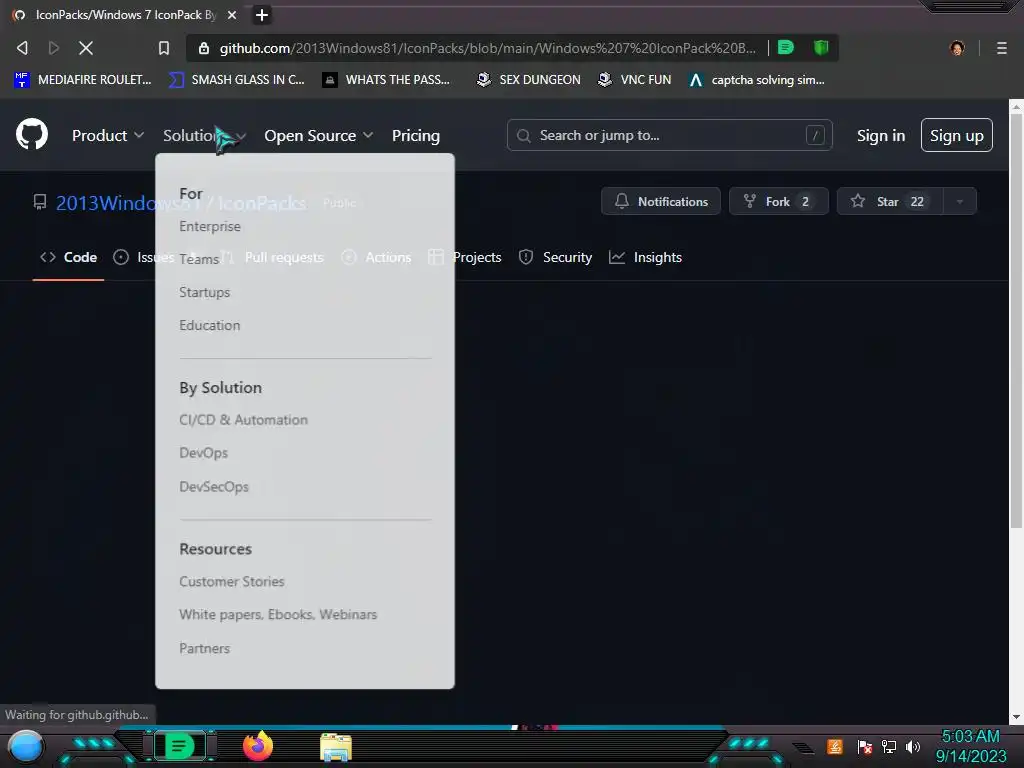This screenshot has width=1024, height=768.
Task: Go back with the browser back arrow
Action: point(22,48)
